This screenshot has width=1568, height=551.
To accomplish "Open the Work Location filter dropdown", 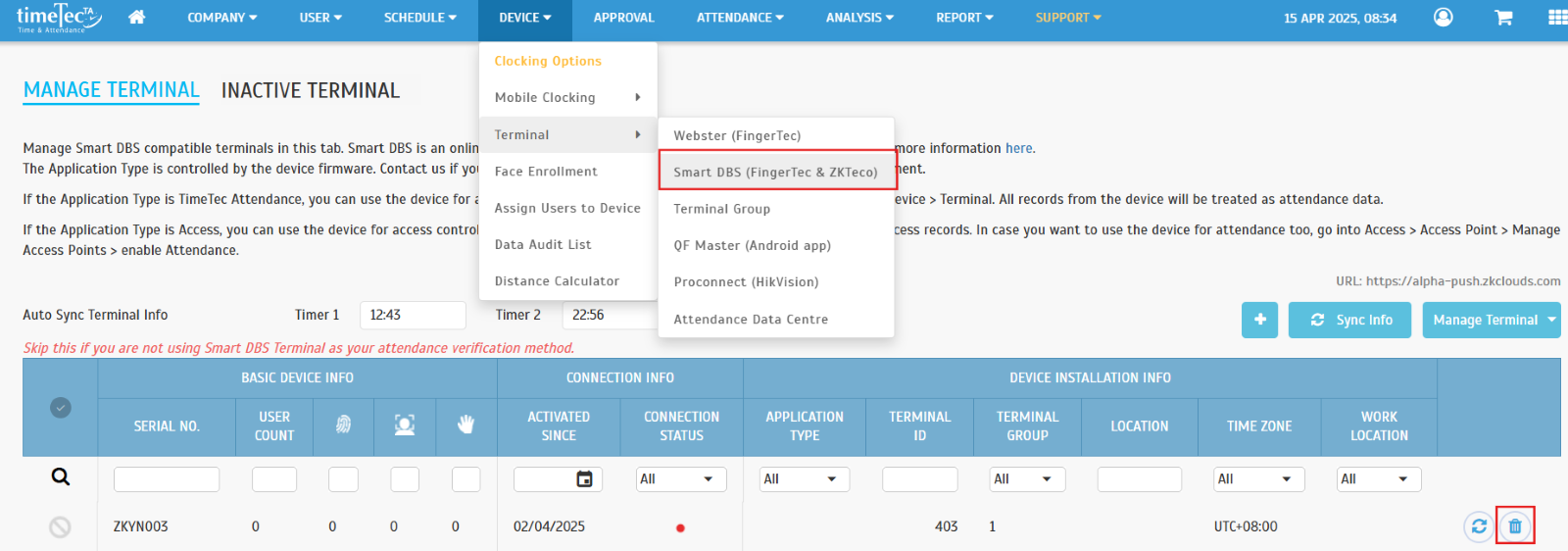I will tap(1379, 479).
